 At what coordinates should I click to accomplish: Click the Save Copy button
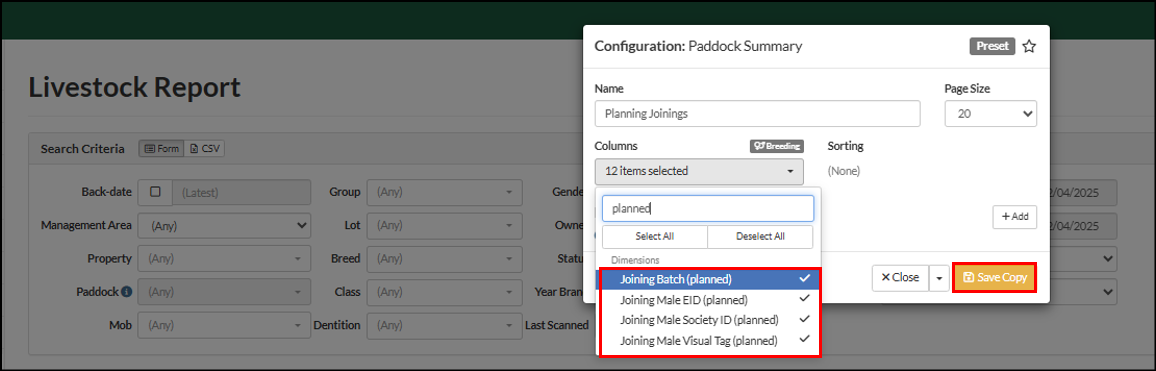[995, 278]
